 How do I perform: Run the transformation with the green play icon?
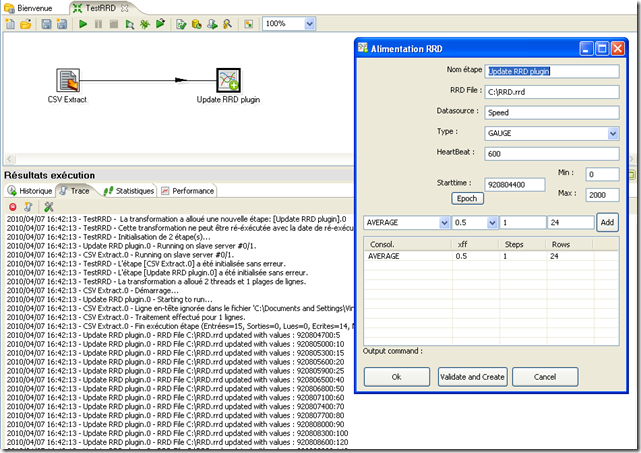(x=83, y=24)
